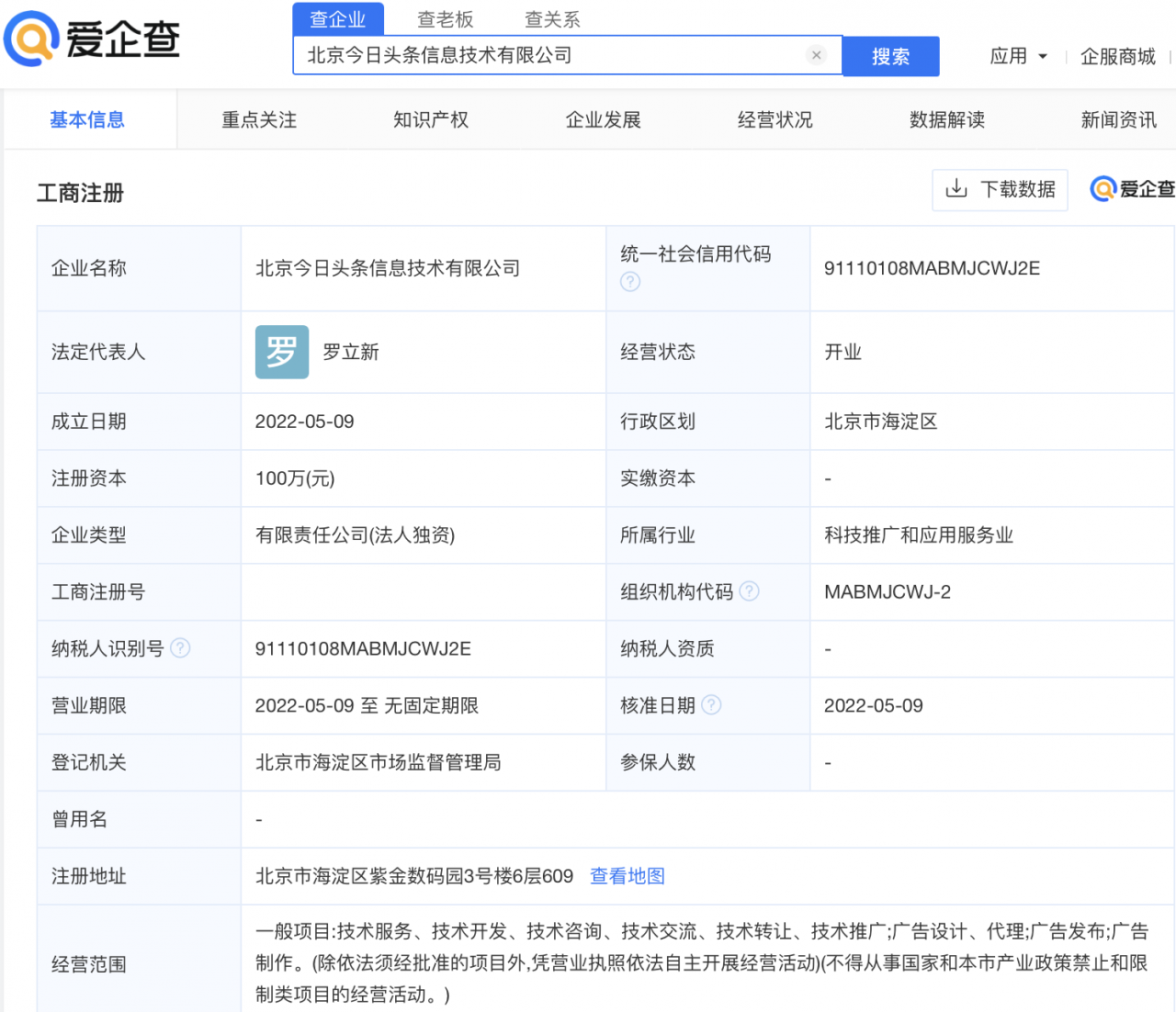
Task: Open 查看地图 to view registered address
Action: [x=628, y=876]
